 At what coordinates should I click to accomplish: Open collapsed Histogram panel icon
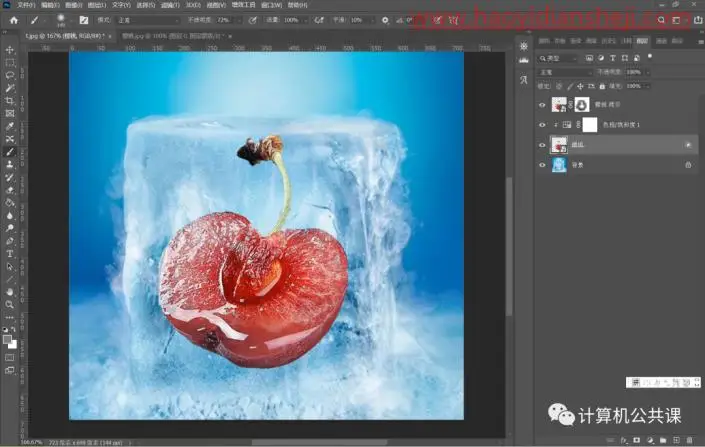(x=524, y=60)
